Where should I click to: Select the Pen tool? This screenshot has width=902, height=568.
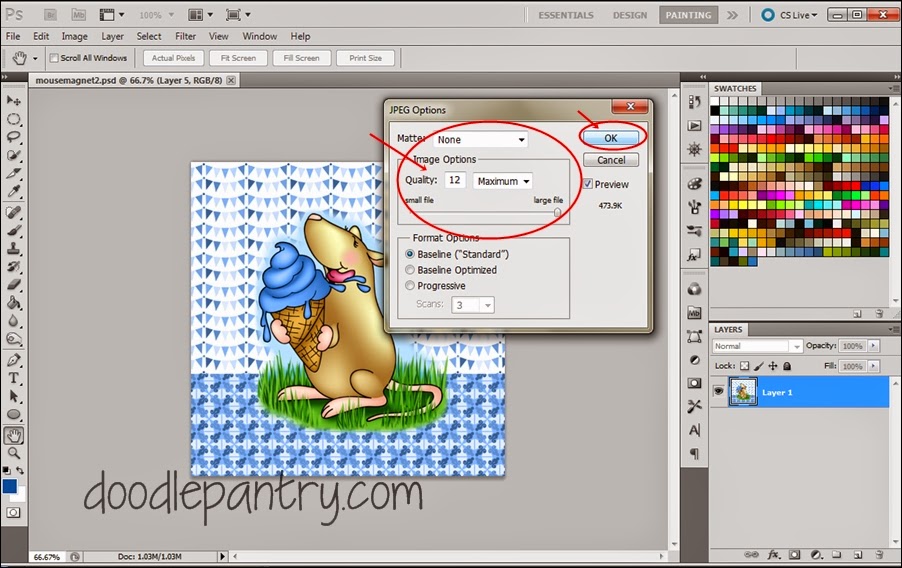click(x=13, y=360)
